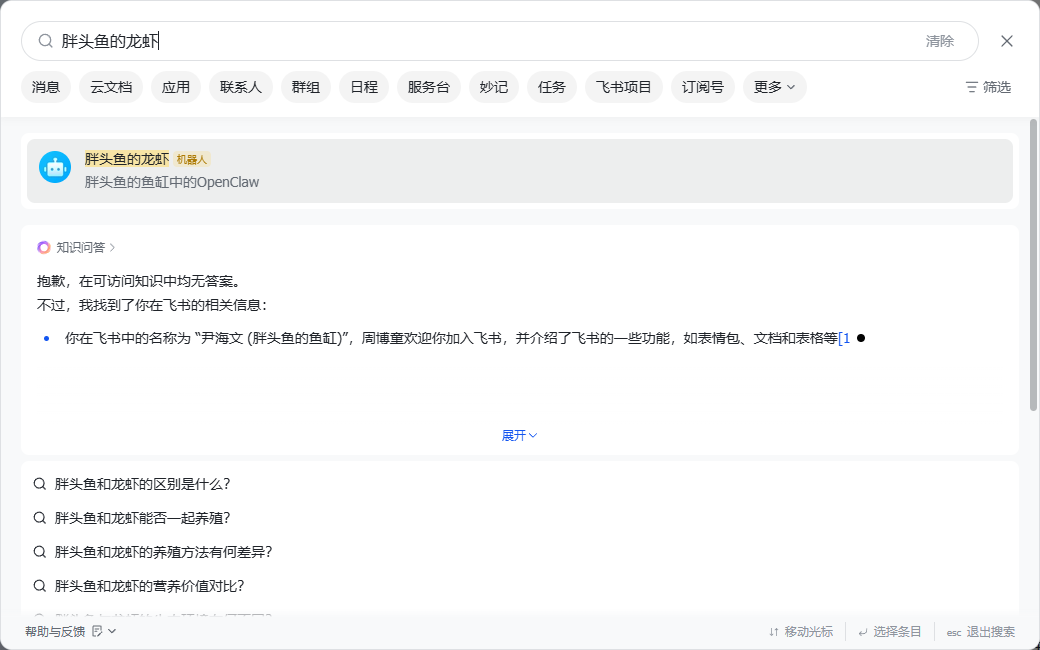Image resolution: width=1040 pixels, height=650 pixels.
Task: Filter results by 妙记
Action: [493, 87]
